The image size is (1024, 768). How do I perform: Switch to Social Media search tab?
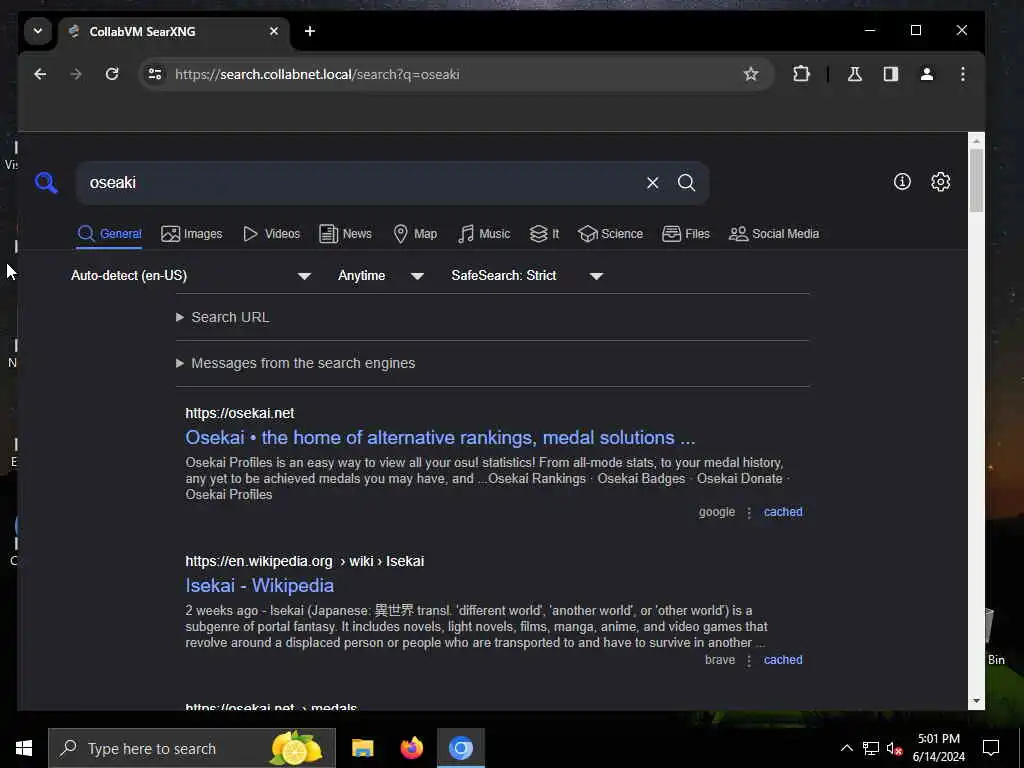pyautogui.click(x=774, y=234)
